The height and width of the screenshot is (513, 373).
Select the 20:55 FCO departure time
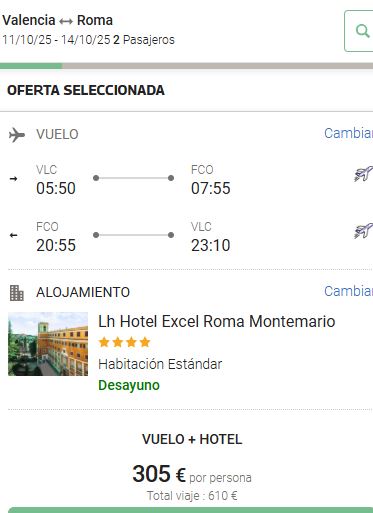[56, 245]
